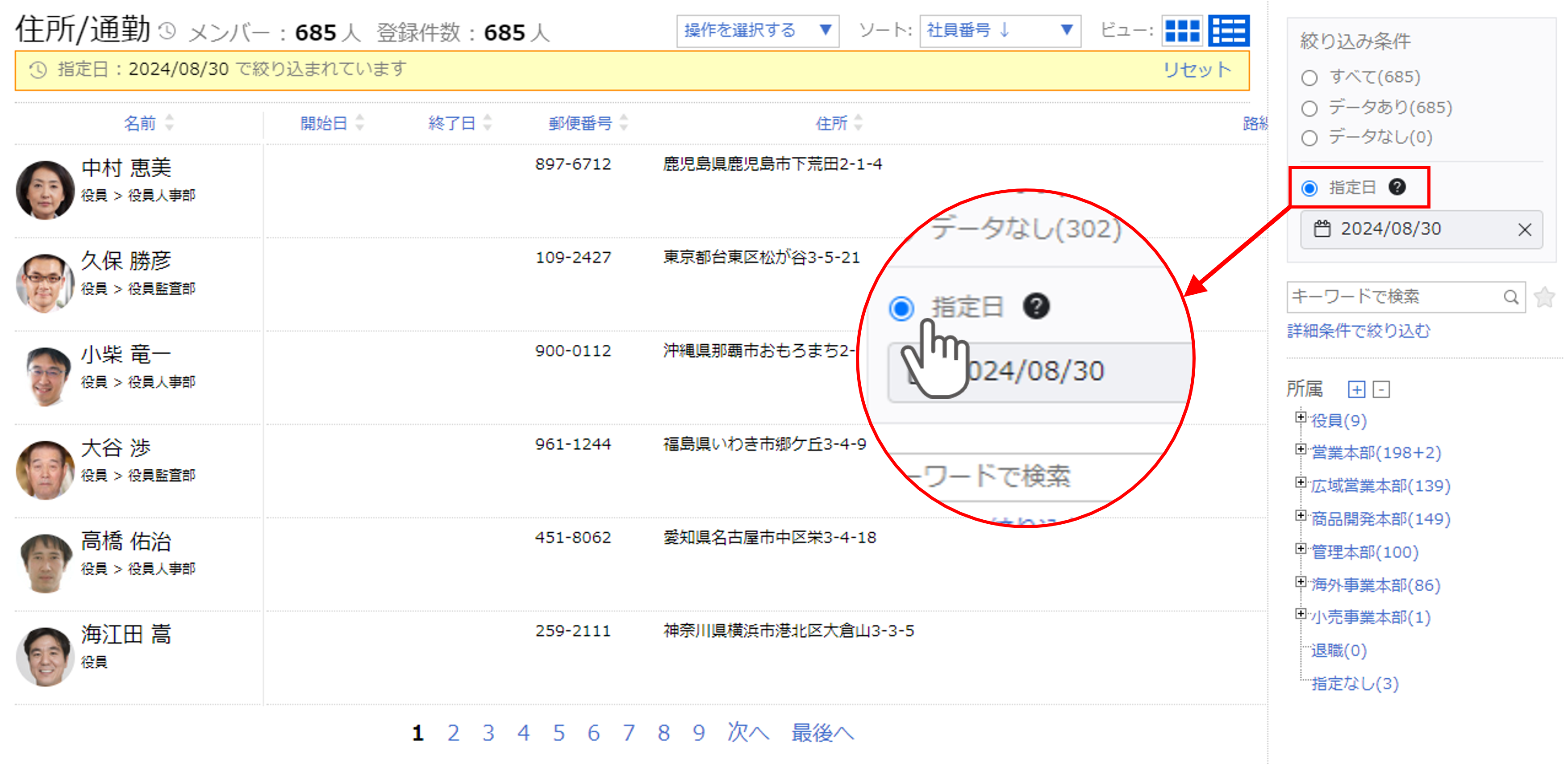
Task: Click the 2024/08/30 date input field
Action: pos(1421,230)
